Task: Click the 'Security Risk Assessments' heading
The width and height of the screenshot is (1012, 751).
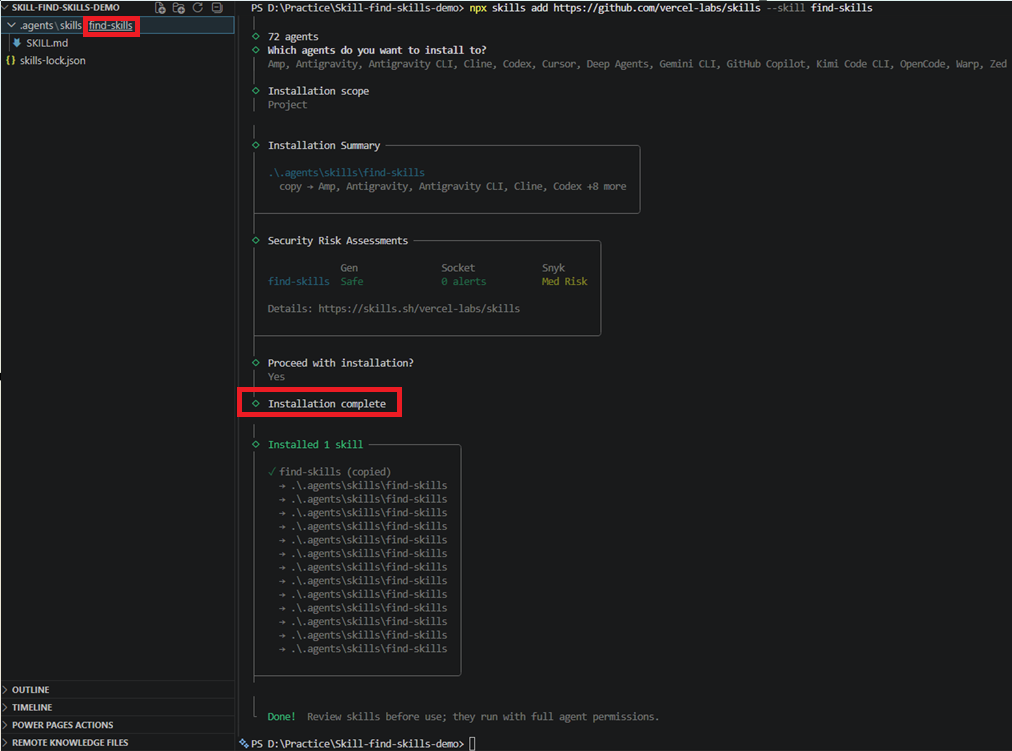Action: click(x=338, y=241)
